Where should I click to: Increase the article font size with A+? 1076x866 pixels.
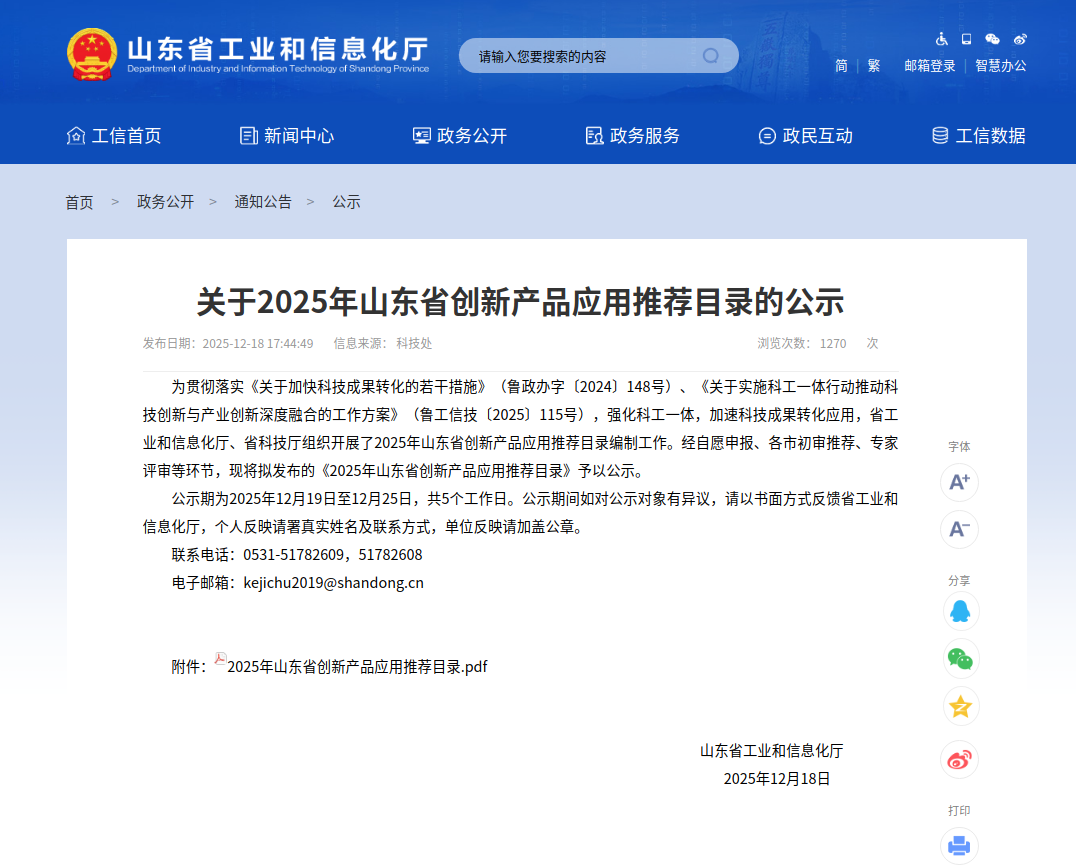959,483
